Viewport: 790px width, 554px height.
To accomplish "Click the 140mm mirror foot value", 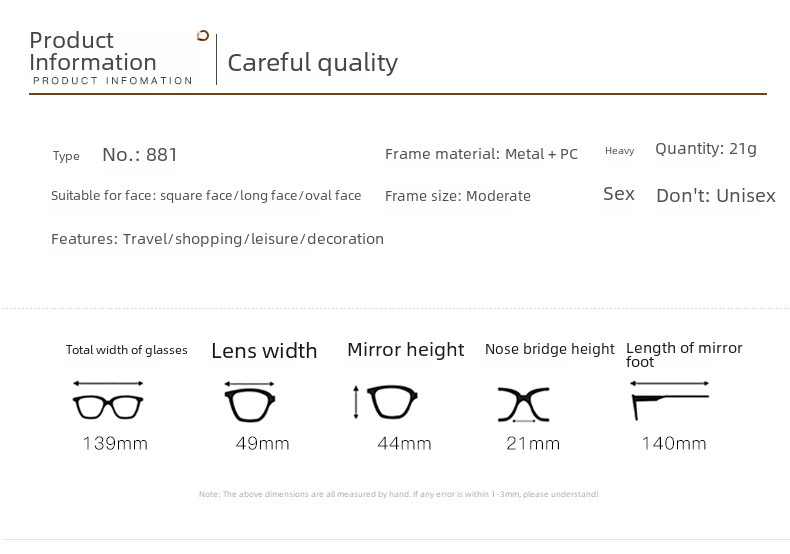I will tap(674, 443).
